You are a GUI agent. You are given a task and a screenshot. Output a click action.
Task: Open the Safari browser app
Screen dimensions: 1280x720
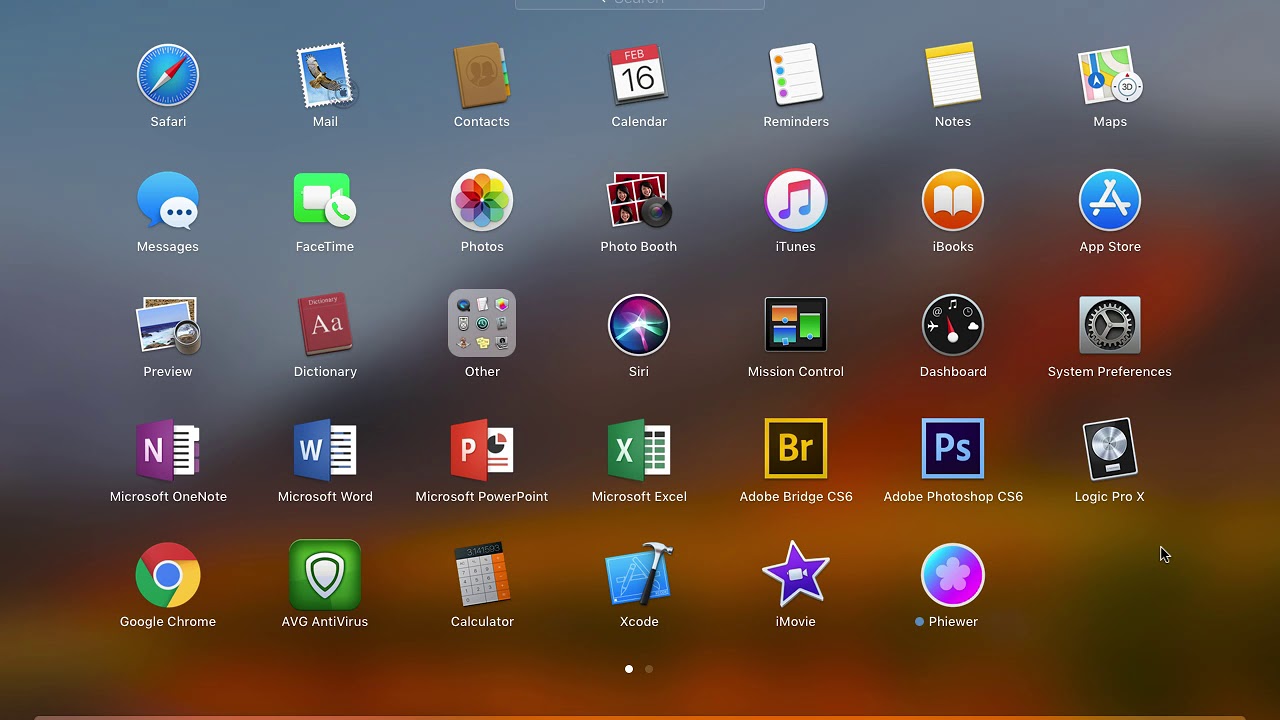168,75
